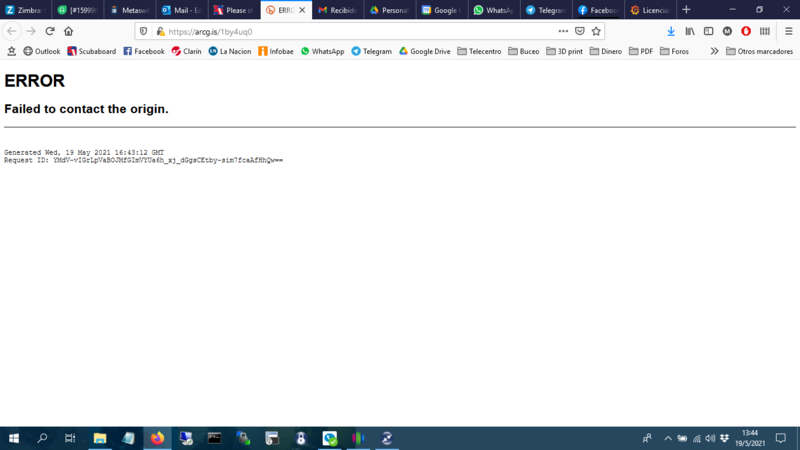Switch to the Google Drive Personal tab

coord(388,10)
